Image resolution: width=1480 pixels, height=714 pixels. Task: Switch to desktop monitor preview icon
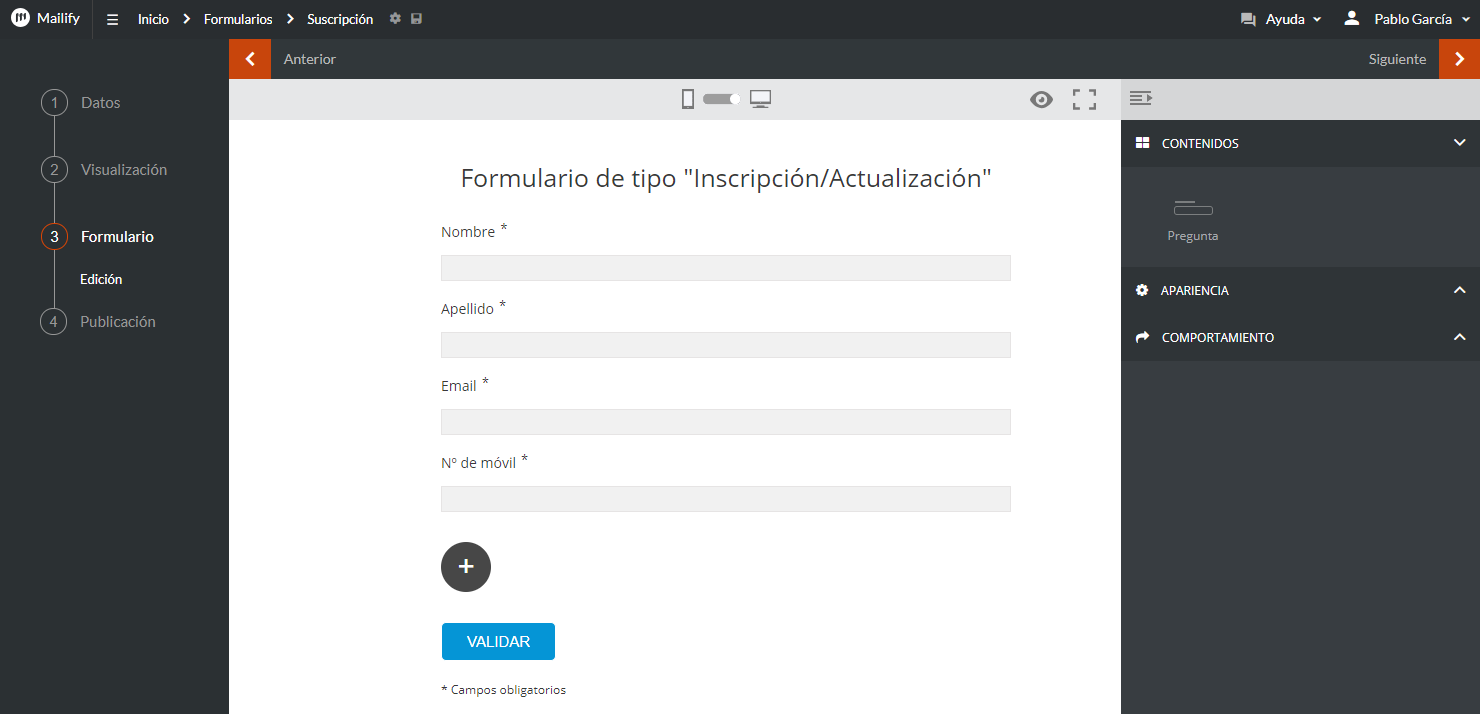click(760, 99)
